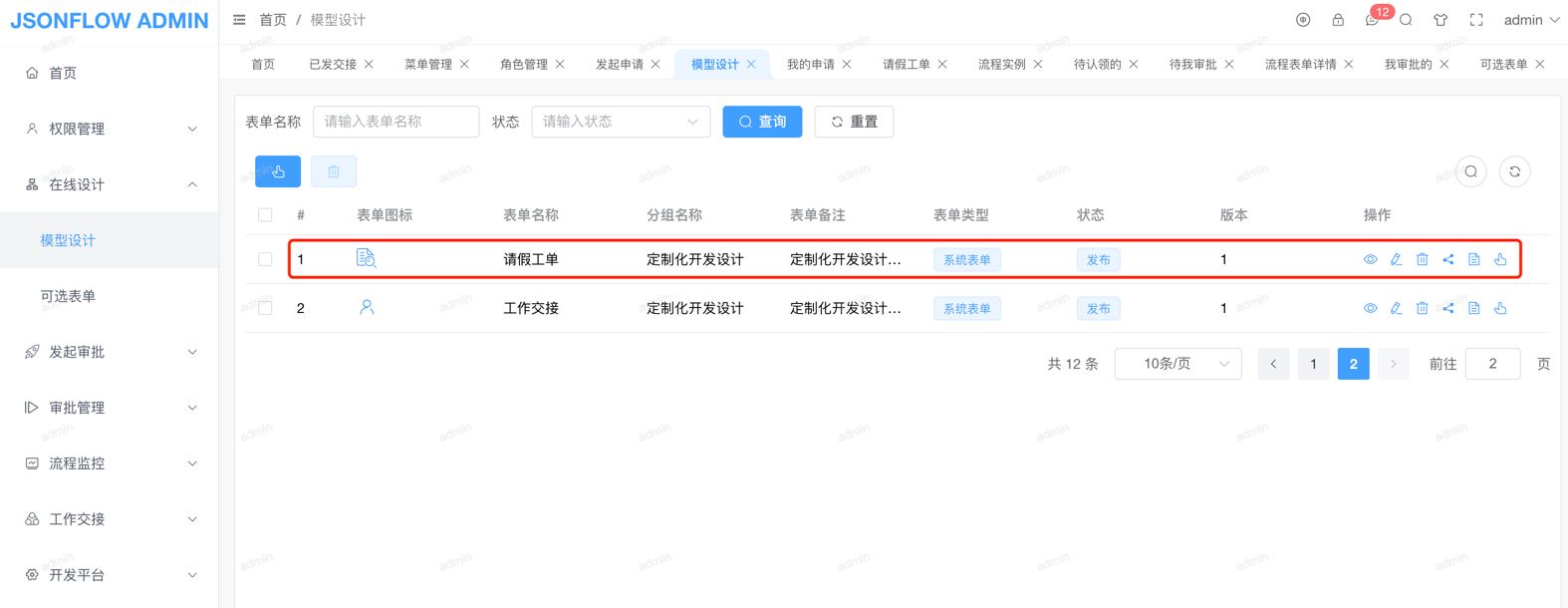Screen dimensions: 1568x608
Task: Click the circular refresh icon above table
Action: pyautogui.click(x=1514, y=171)
